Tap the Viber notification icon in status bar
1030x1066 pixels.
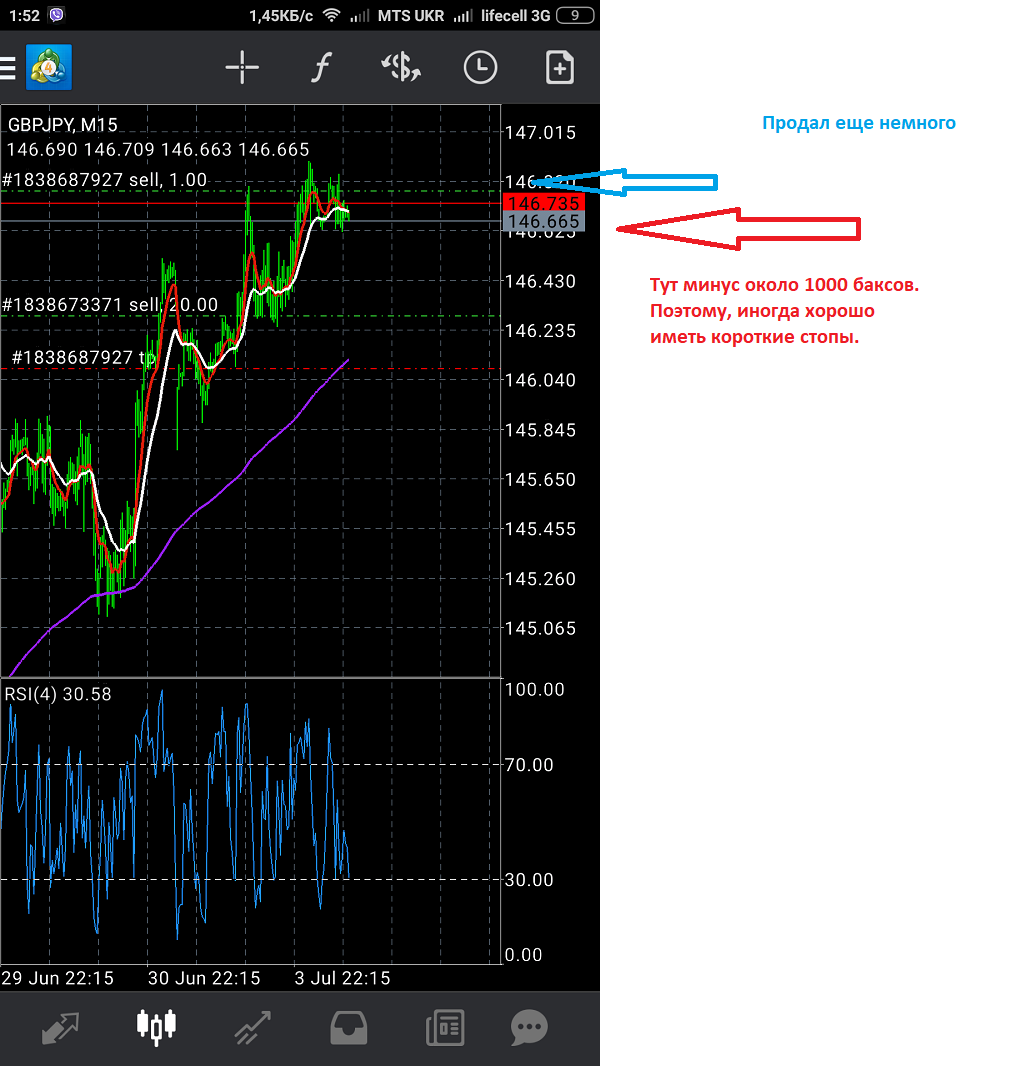click(x=56, y=15)
